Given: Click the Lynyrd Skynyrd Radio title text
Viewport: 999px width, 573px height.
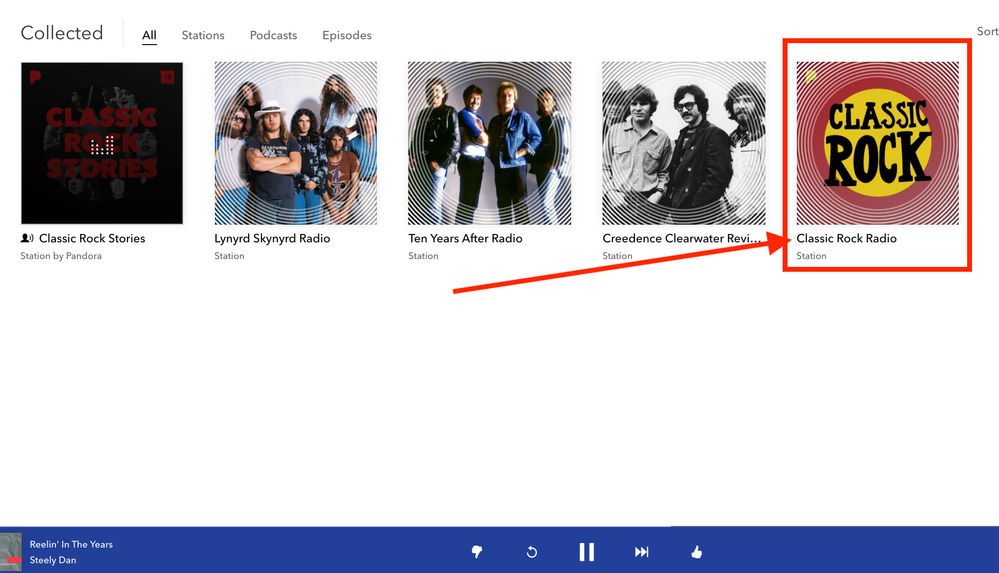Looking at the screenshot, I should tap(272, 239).
